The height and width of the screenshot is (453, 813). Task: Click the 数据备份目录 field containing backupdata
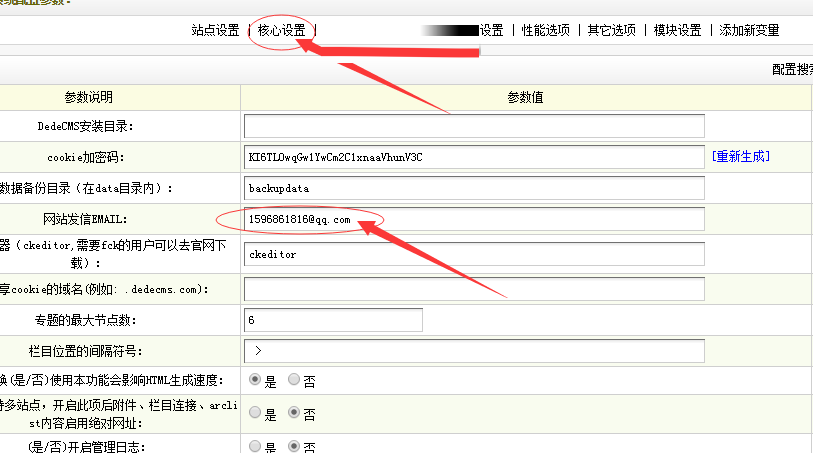click(474, 188)
